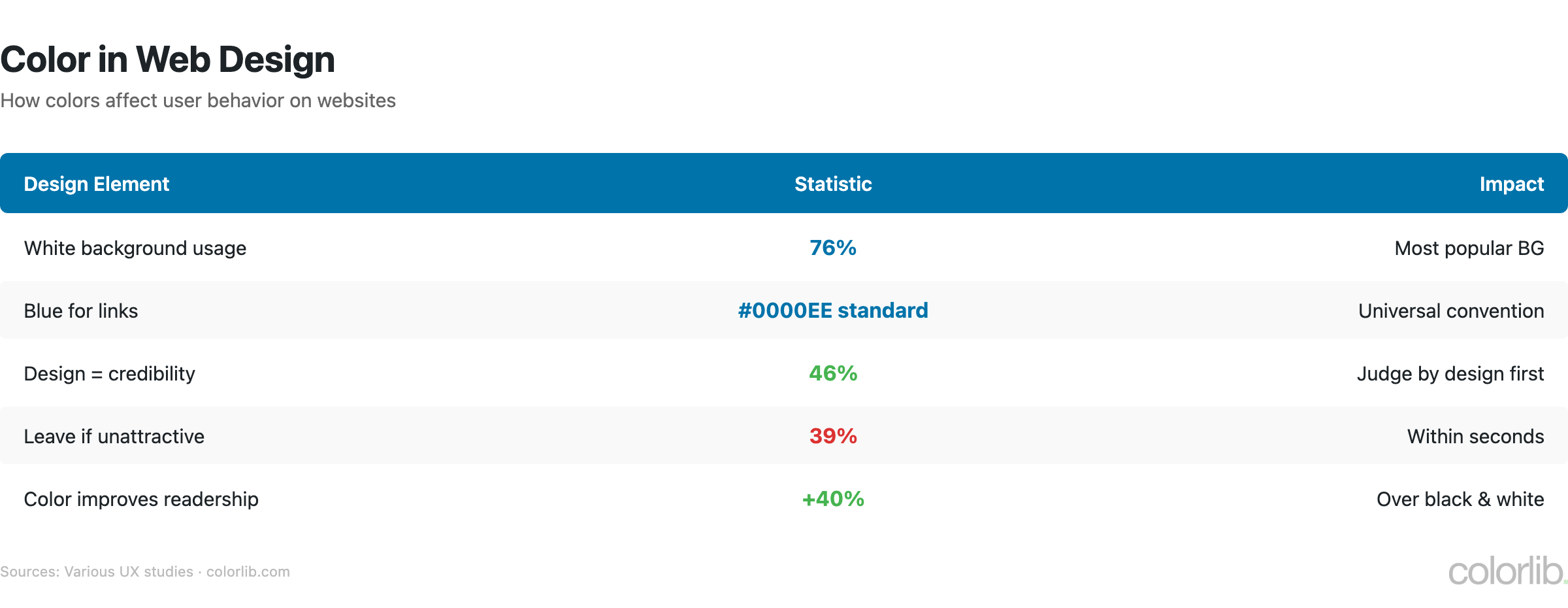The image size is (1568, 608).
Task: Click the "Color in Web Design" title
Action: click(x=168, y=59)
